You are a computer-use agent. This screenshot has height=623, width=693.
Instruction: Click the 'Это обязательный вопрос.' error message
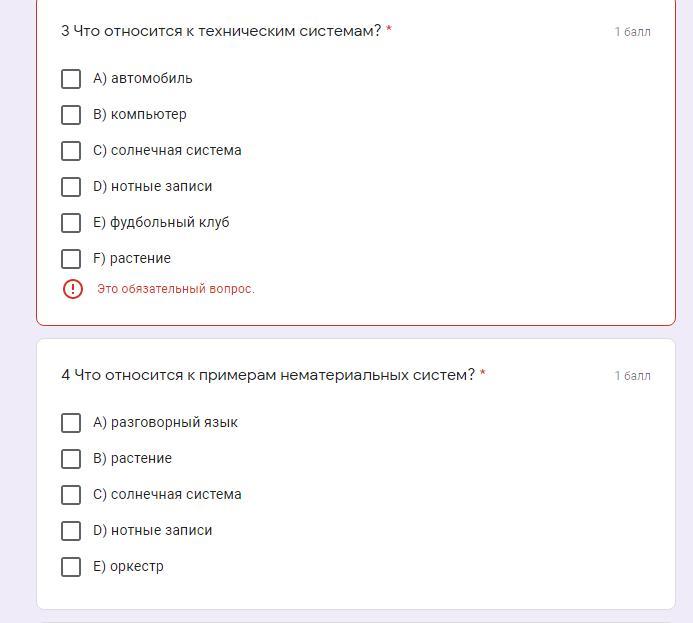pos(176,289)
